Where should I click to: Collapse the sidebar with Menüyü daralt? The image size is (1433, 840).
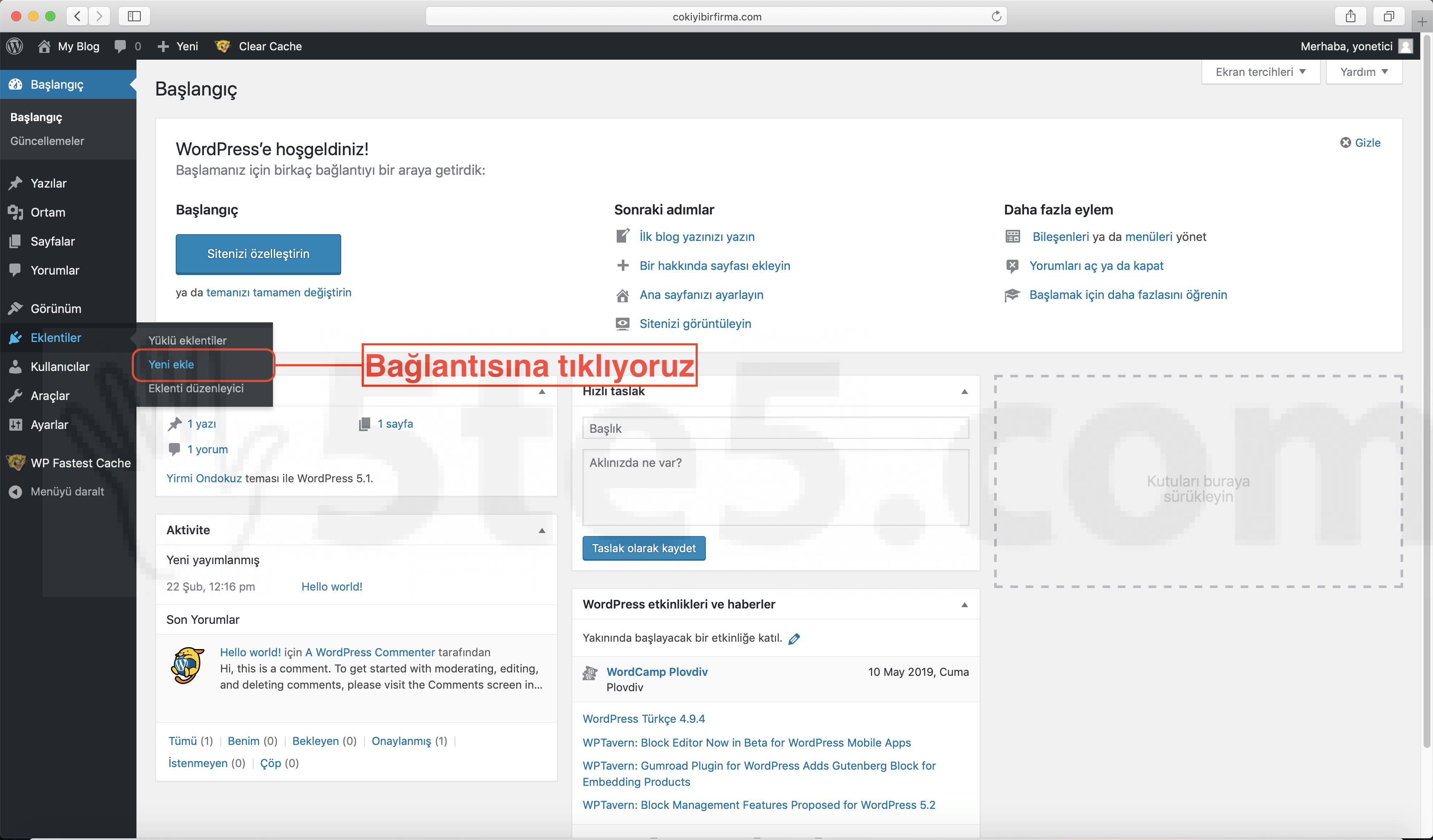pos(67,492)
